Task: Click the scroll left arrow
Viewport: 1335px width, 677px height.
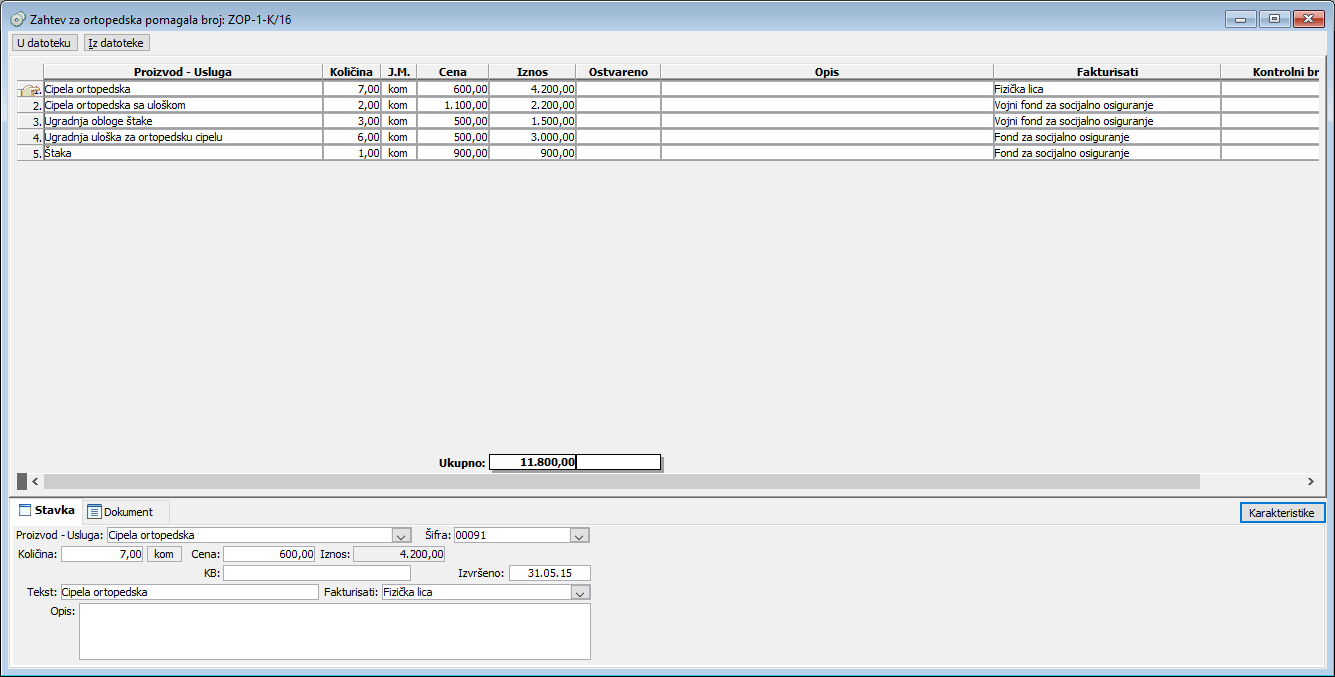Action: tap(34, 481)
